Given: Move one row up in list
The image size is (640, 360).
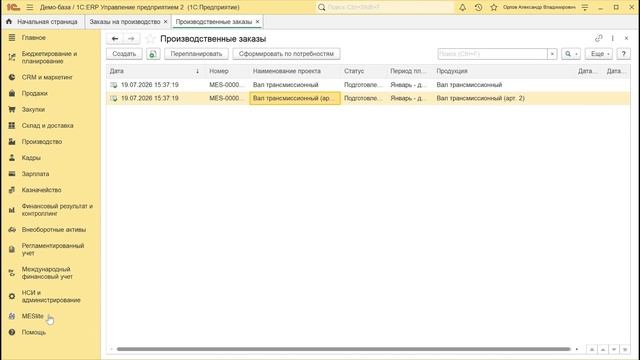Looking at the screenshot, I should [x=603, y=349].
